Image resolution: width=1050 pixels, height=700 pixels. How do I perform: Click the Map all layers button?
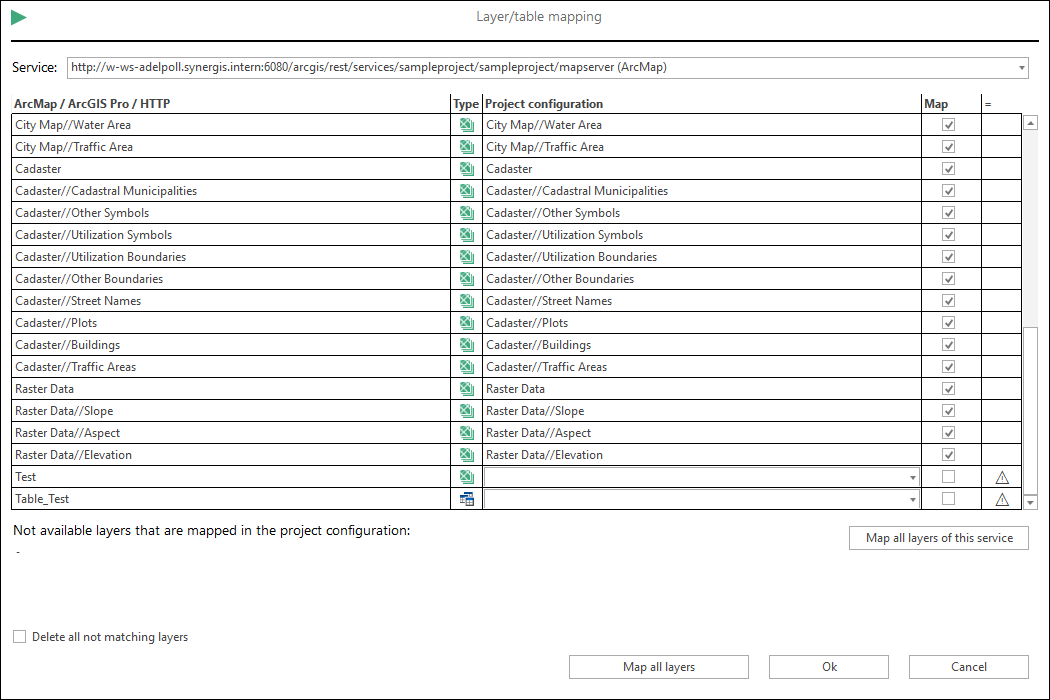[x=658, y=666]
